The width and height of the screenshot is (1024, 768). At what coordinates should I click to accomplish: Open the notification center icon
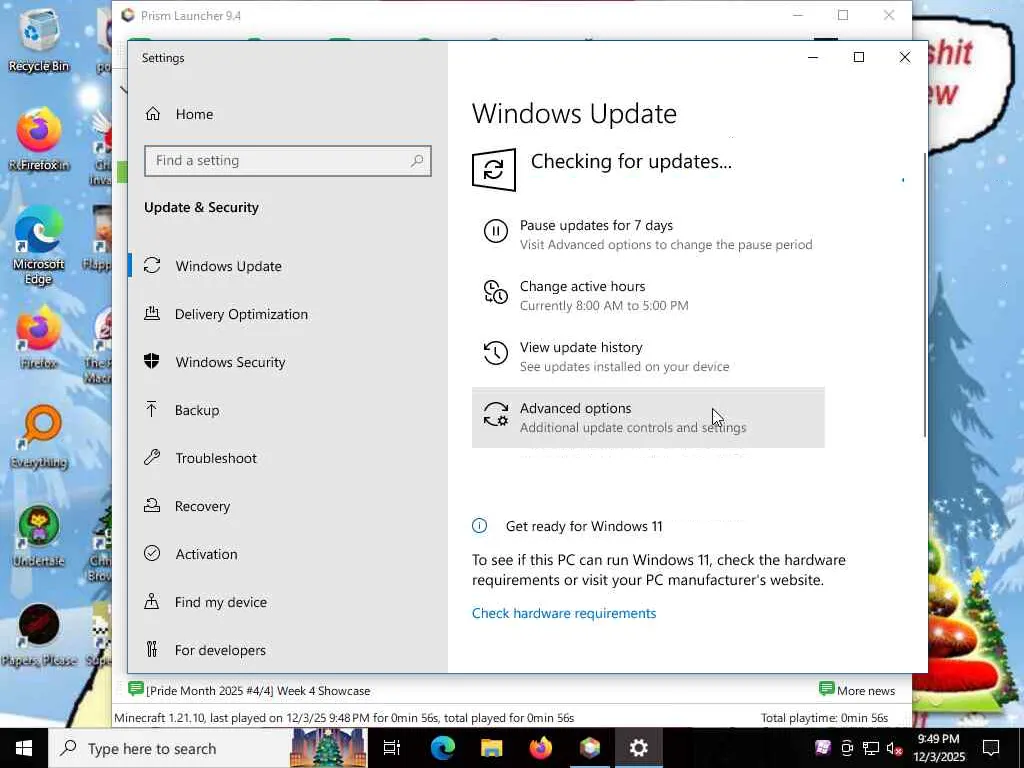coord(991,748)
